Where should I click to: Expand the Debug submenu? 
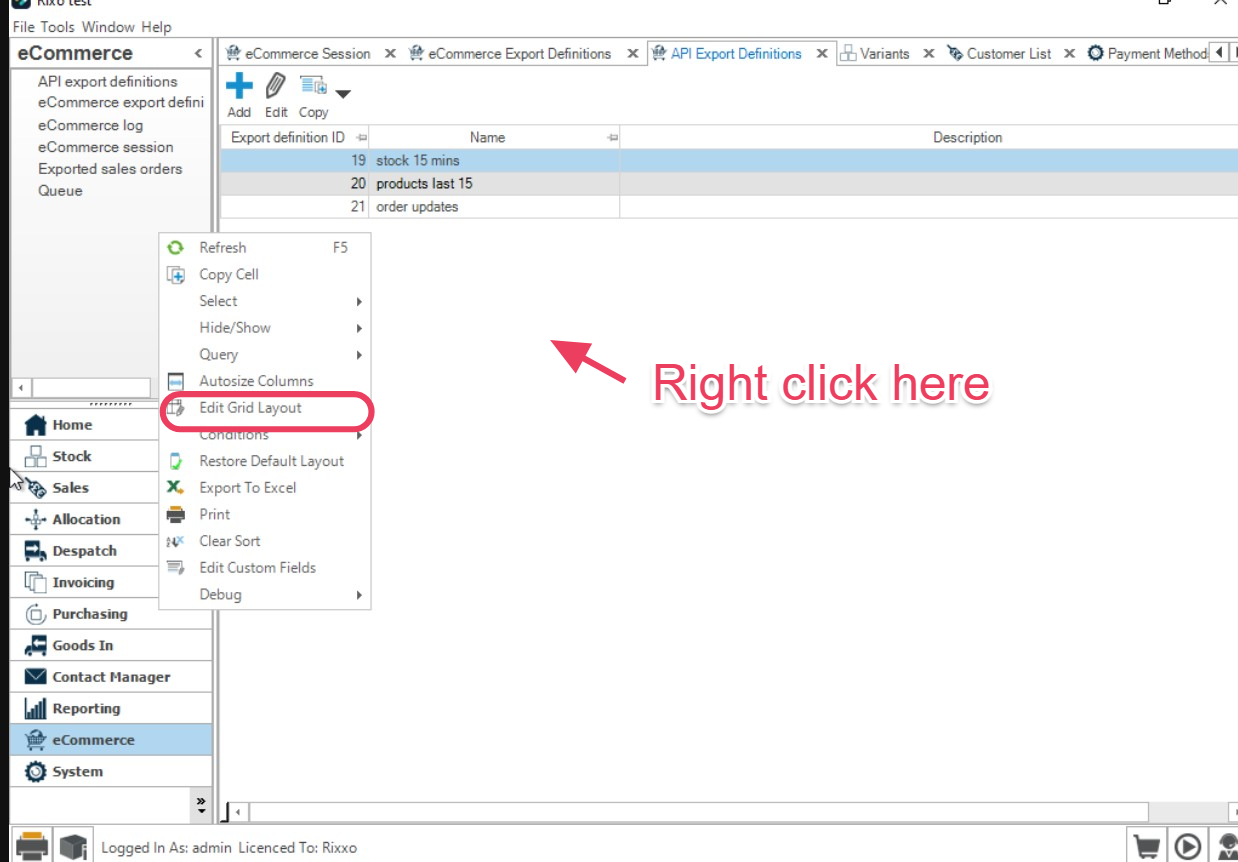pos(265,594)
